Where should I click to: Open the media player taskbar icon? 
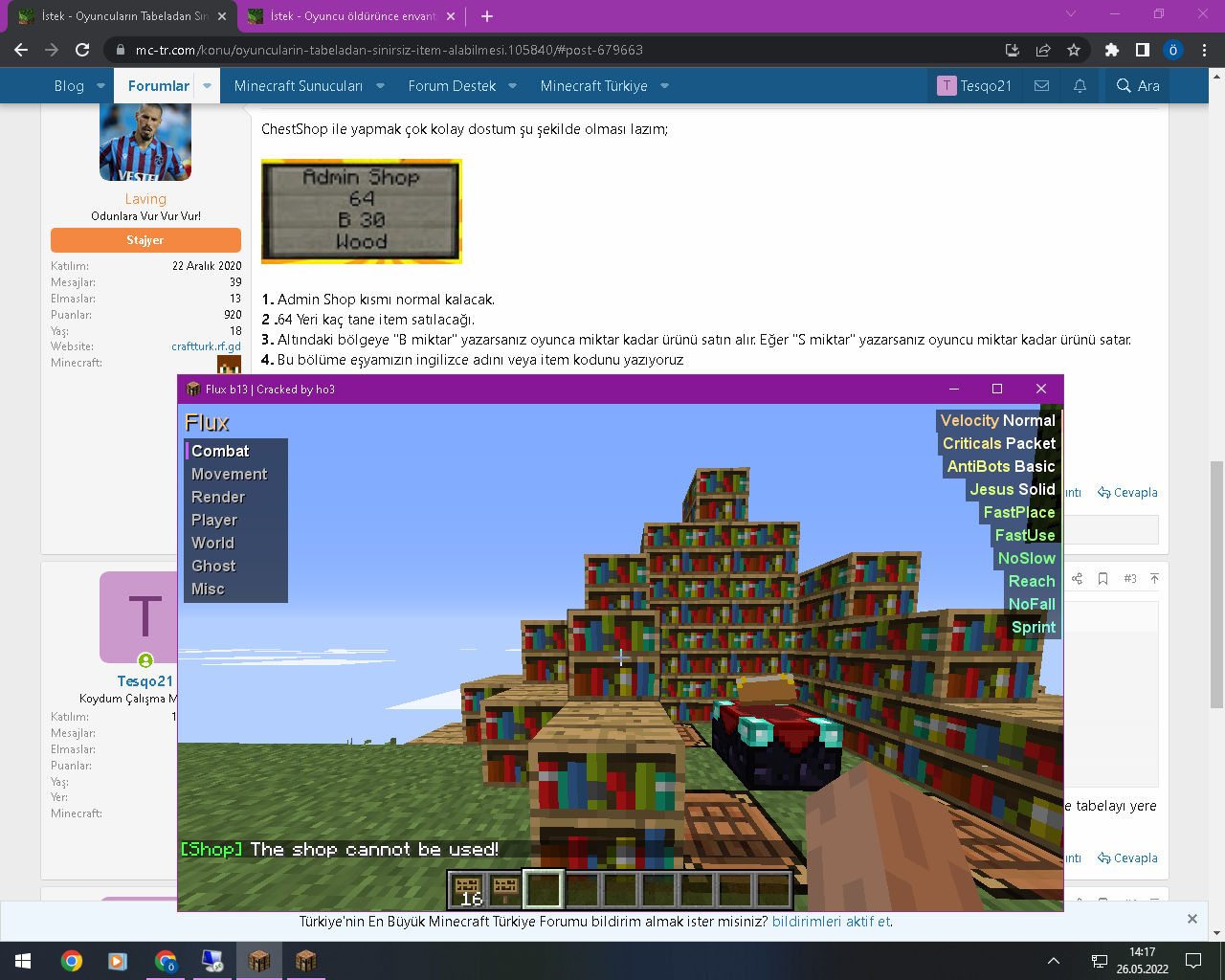(118, 961)
